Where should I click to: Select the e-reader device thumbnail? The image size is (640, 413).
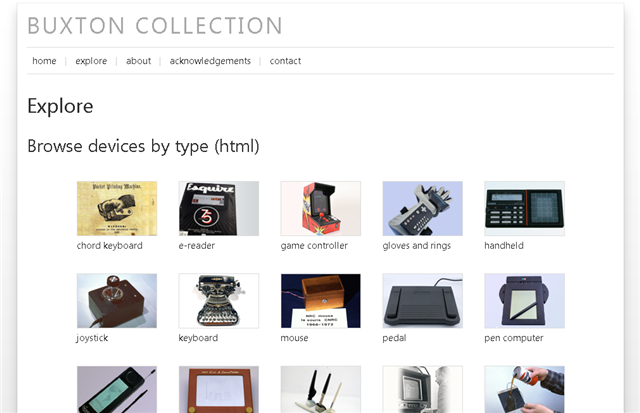point(219,208)
